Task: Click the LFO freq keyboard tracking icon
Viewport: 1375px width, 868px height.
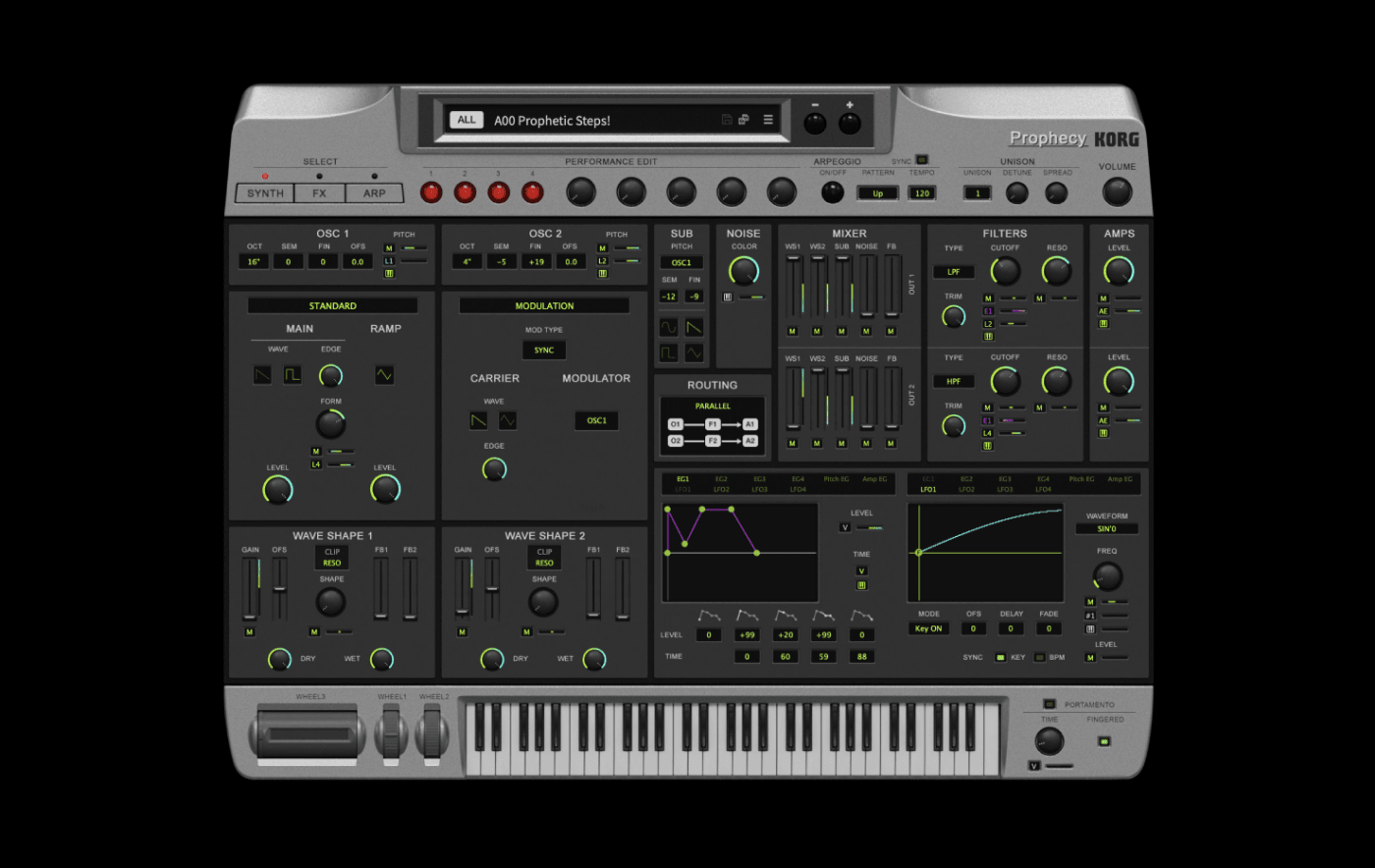Action: [x=1090, y=628]
